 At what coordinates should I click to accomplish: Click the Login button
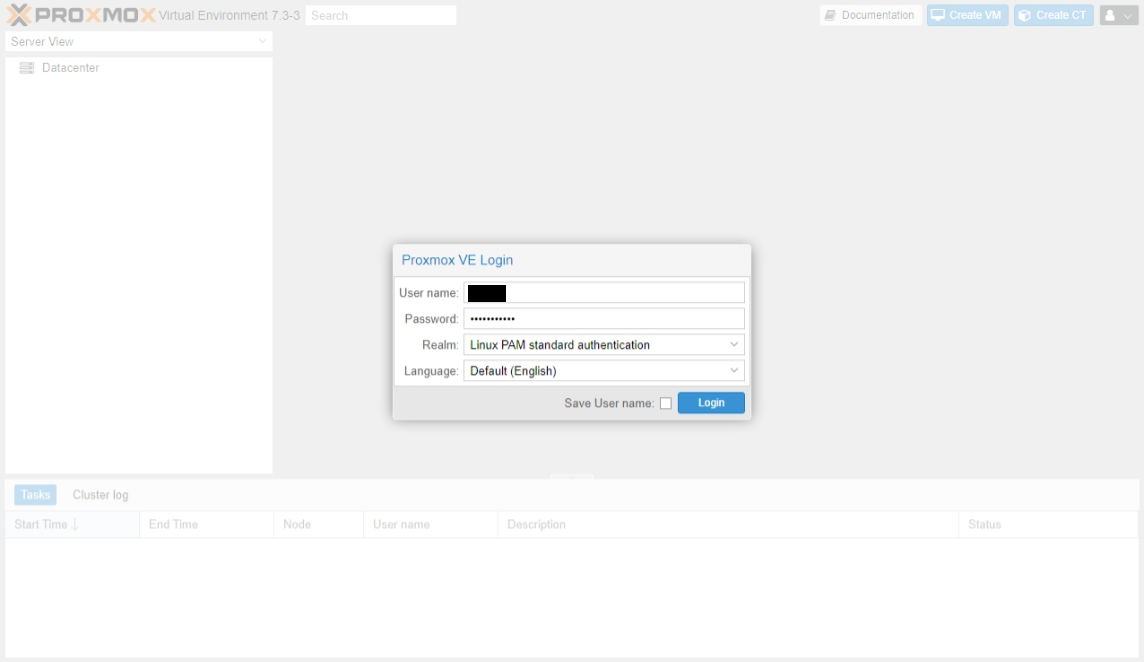click(x=711, y=403)
